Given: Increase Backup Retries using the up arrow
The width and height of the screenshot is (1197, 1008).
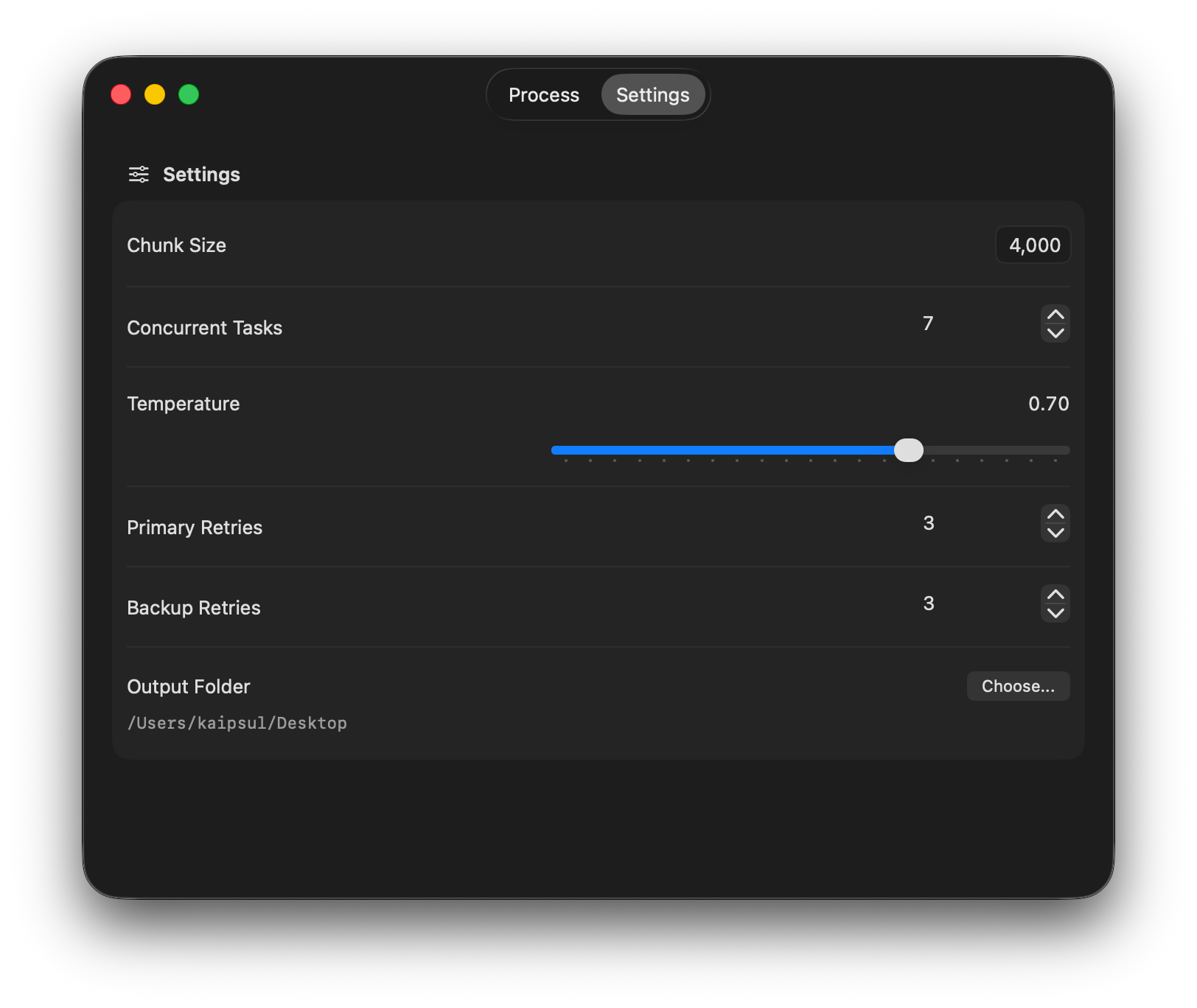Looking at the screenshot, I should pos(1055,594).
